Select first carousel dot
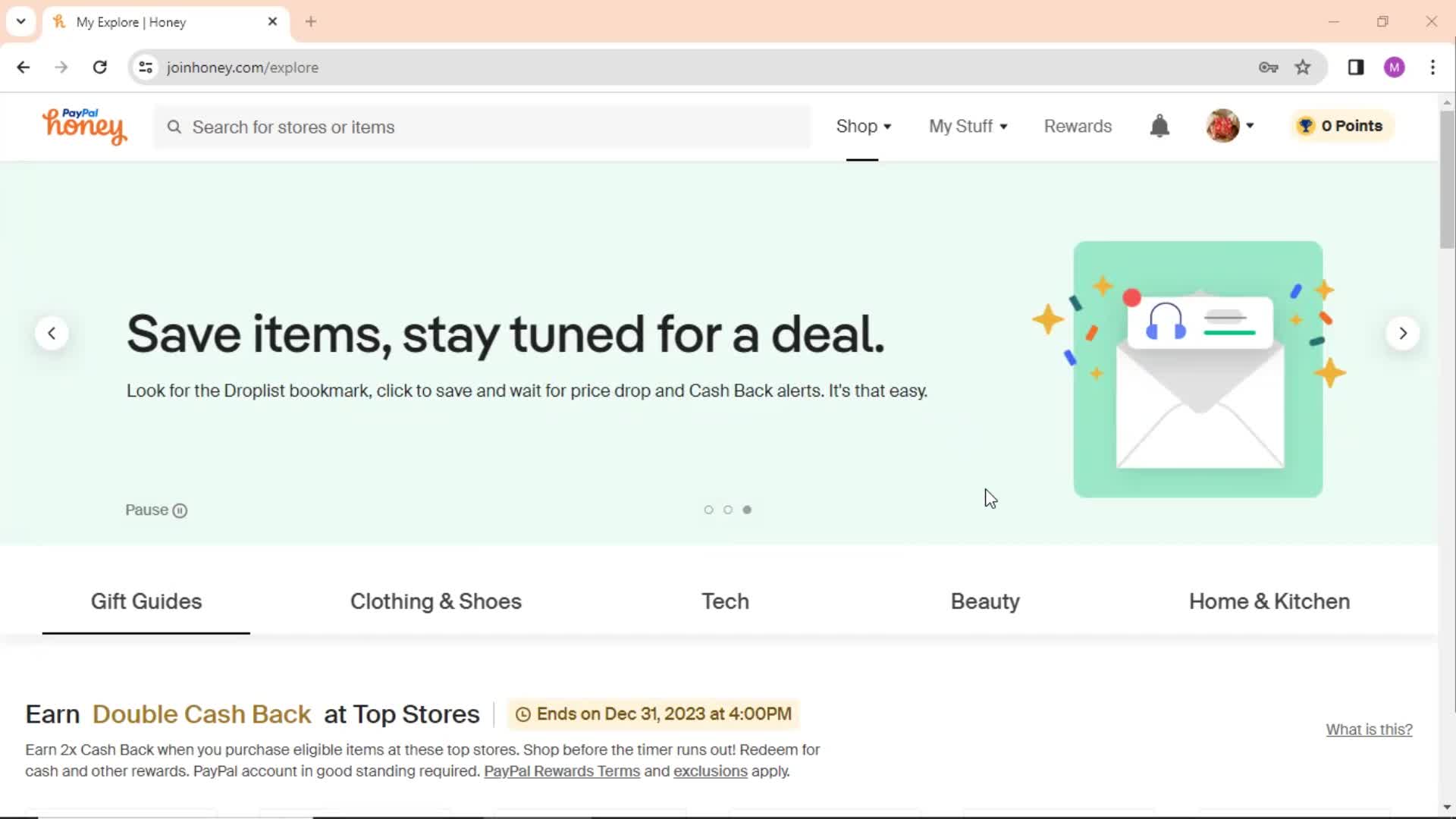This screenshot has width=1456, height=819. point(708,510)
